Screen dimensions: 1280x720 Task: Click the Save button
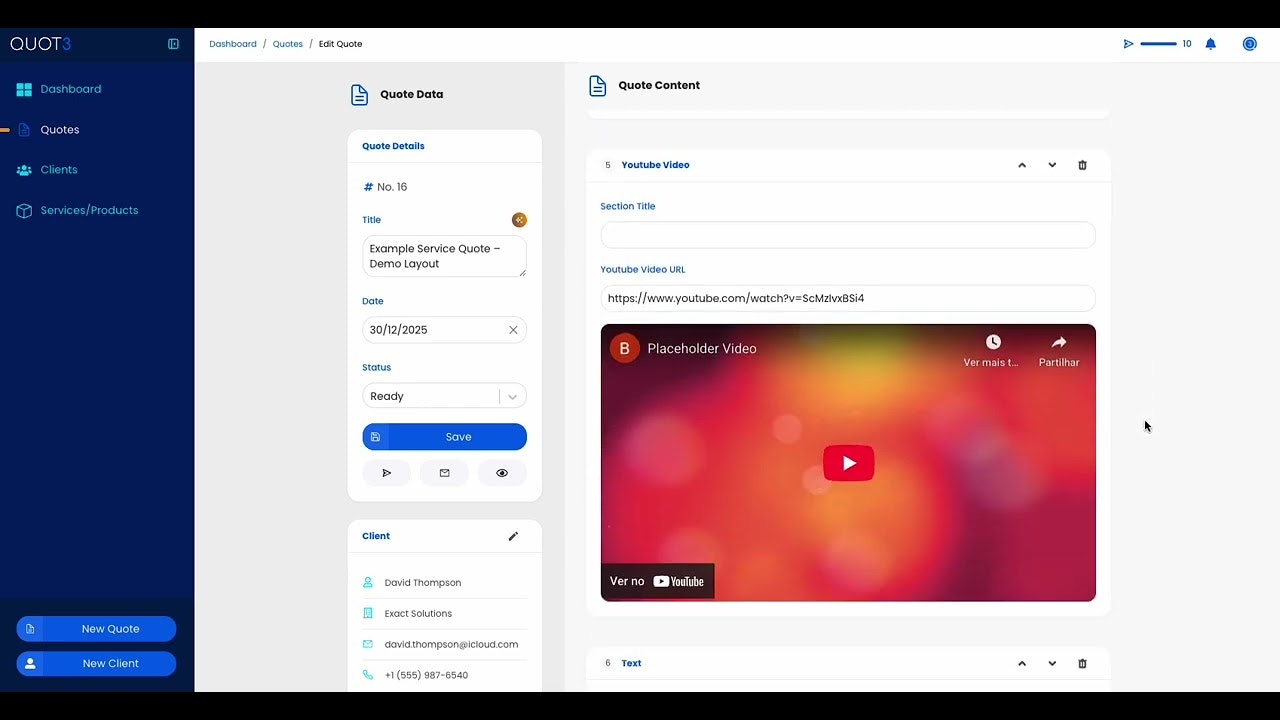[444, 437]
